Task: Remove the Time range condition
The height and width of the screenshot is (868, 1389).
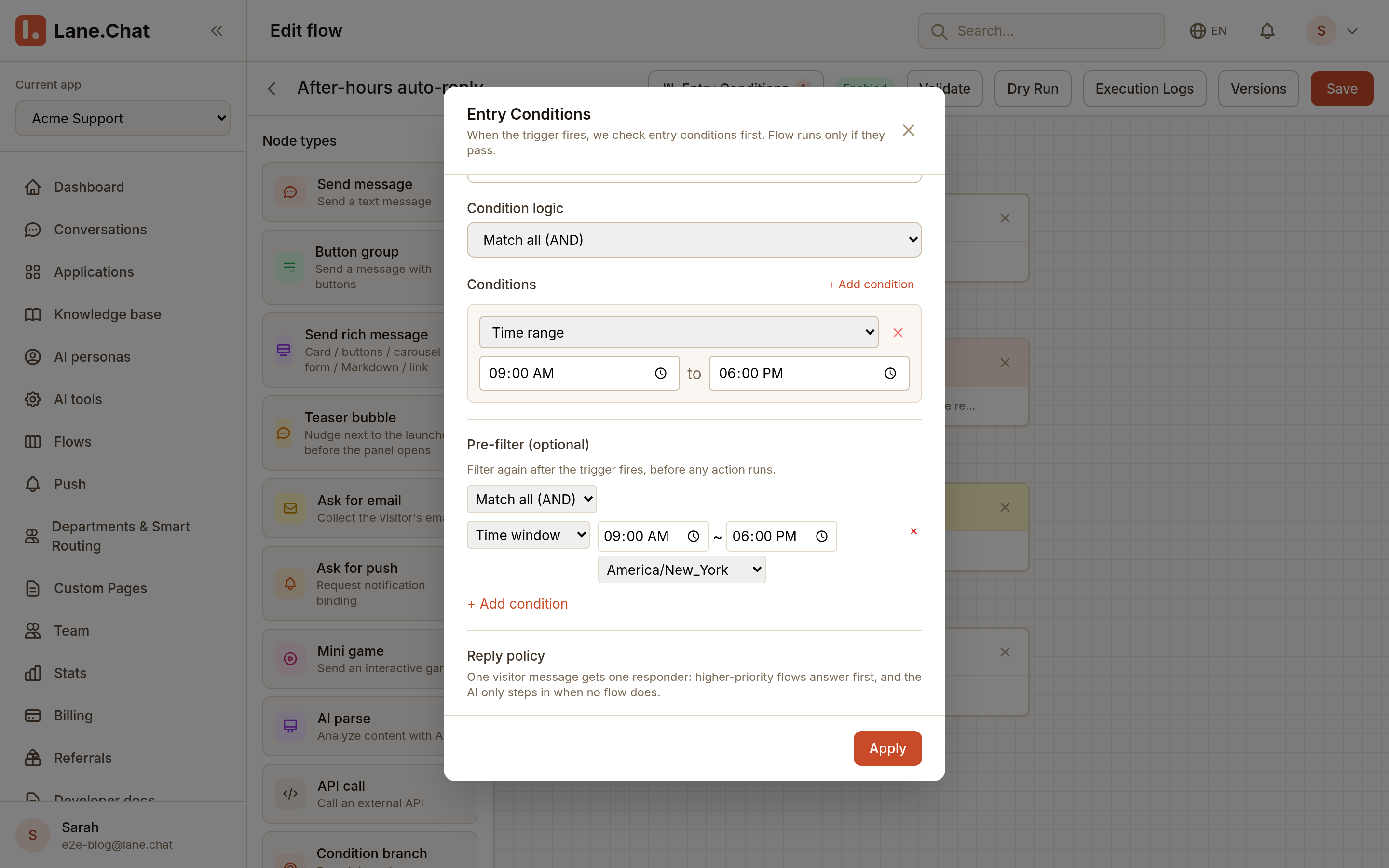Action: point(898,333)
